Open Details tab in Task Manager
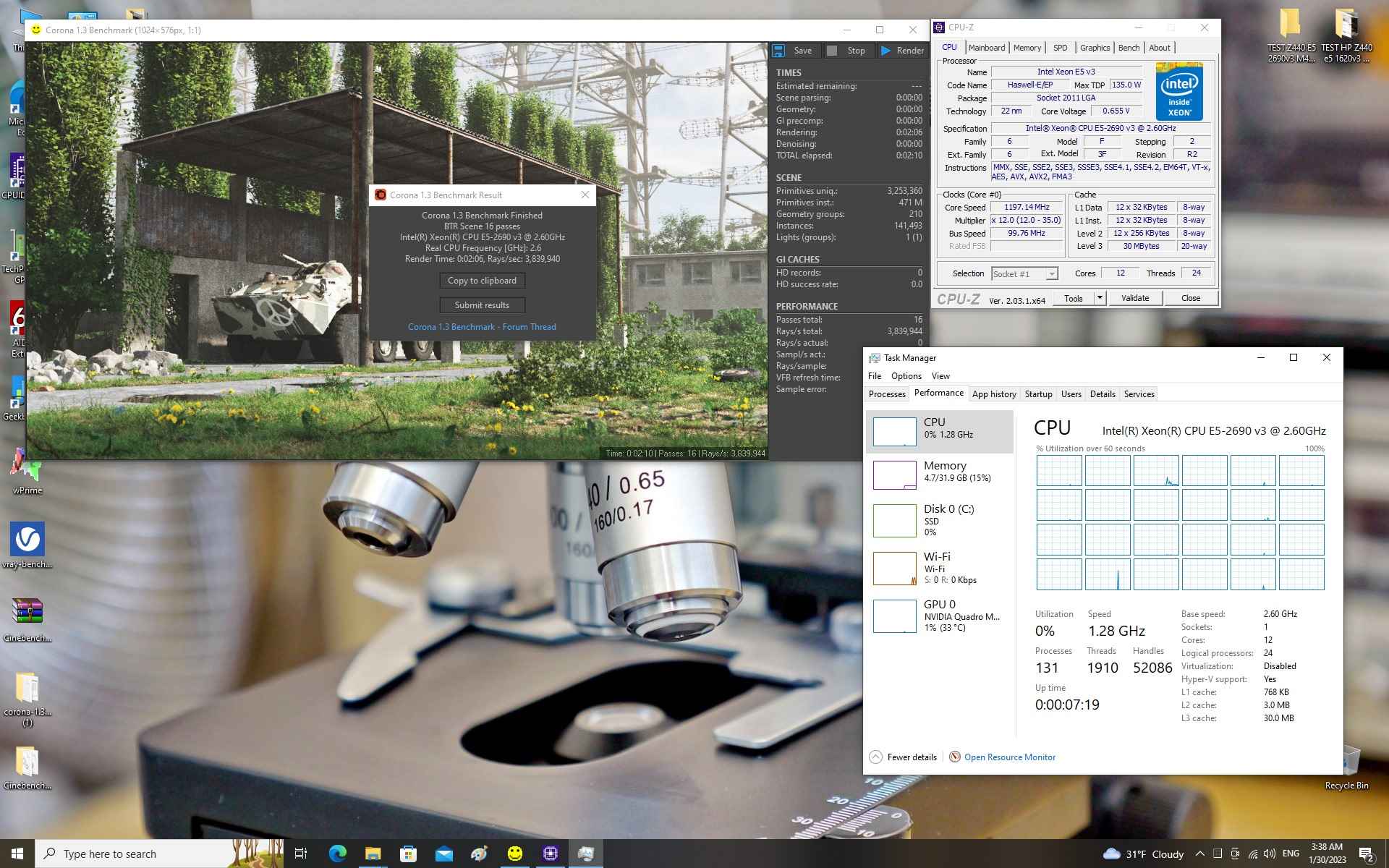This screenshot has height=868, width=1389. tap(1103, 394)
